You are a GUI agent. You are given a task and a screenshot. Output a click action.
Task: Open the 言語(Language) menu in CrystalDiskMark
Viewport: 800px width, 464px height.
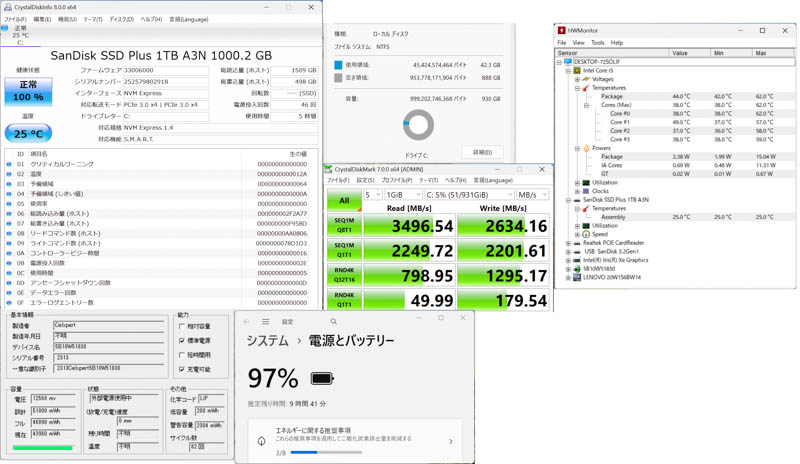point(492,180)
